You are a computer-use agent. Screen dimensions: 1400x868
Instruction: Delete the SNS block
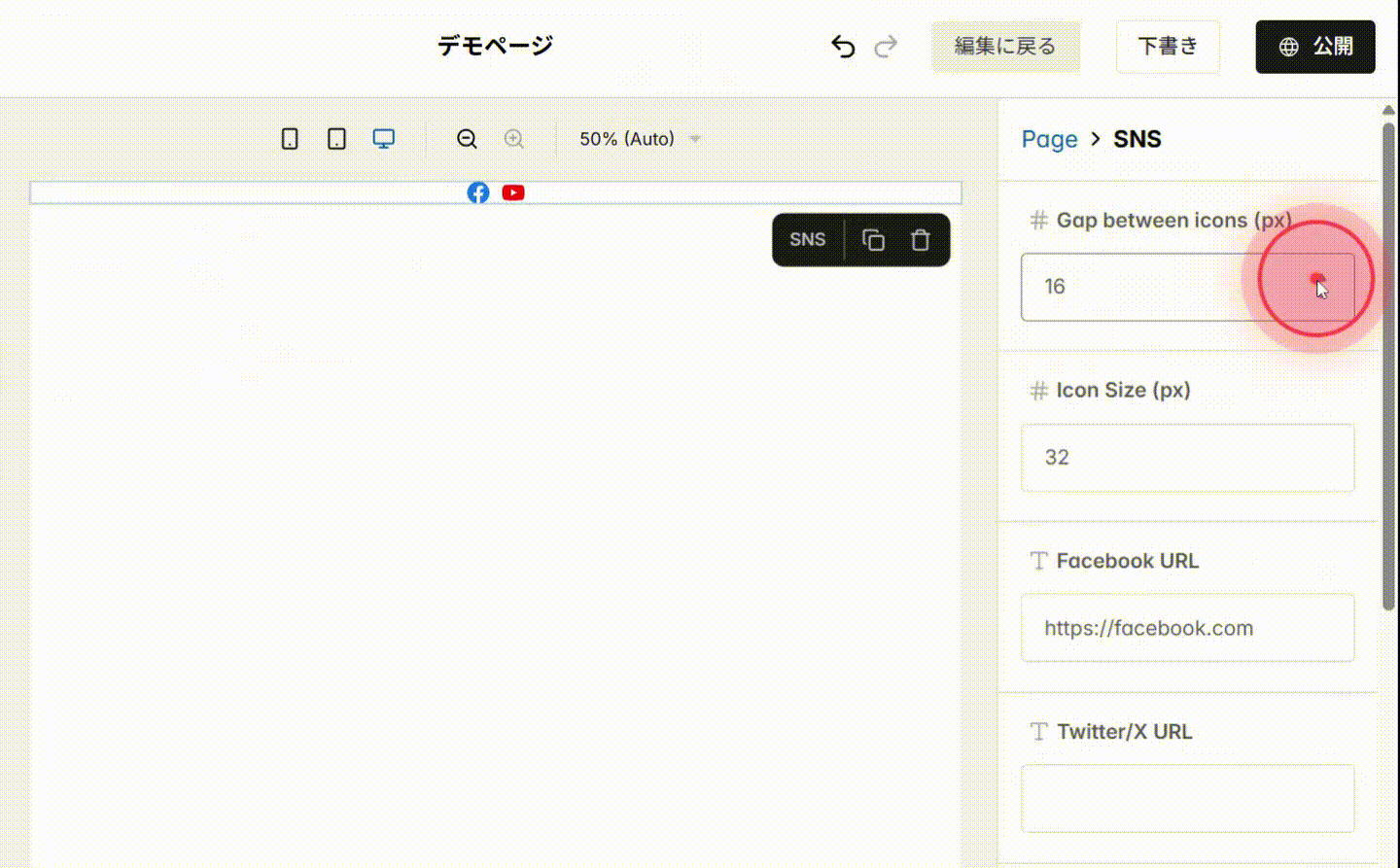(x=920, y=239)
